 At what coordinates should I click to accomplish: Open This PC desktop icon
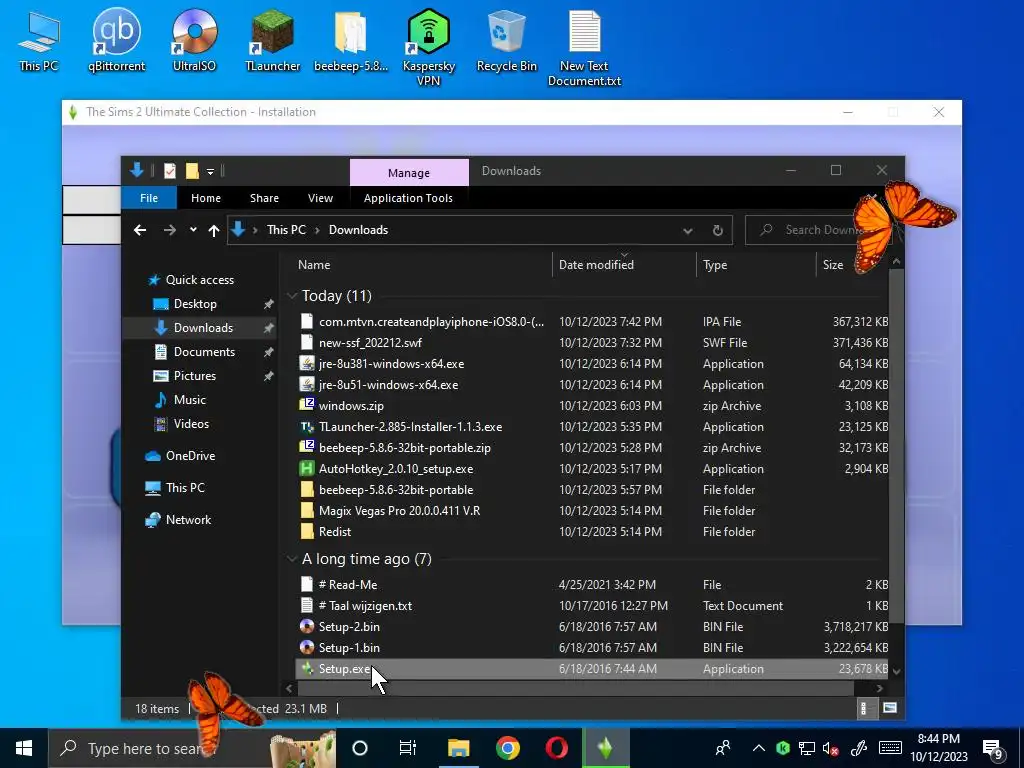click(x=39, y=40)
